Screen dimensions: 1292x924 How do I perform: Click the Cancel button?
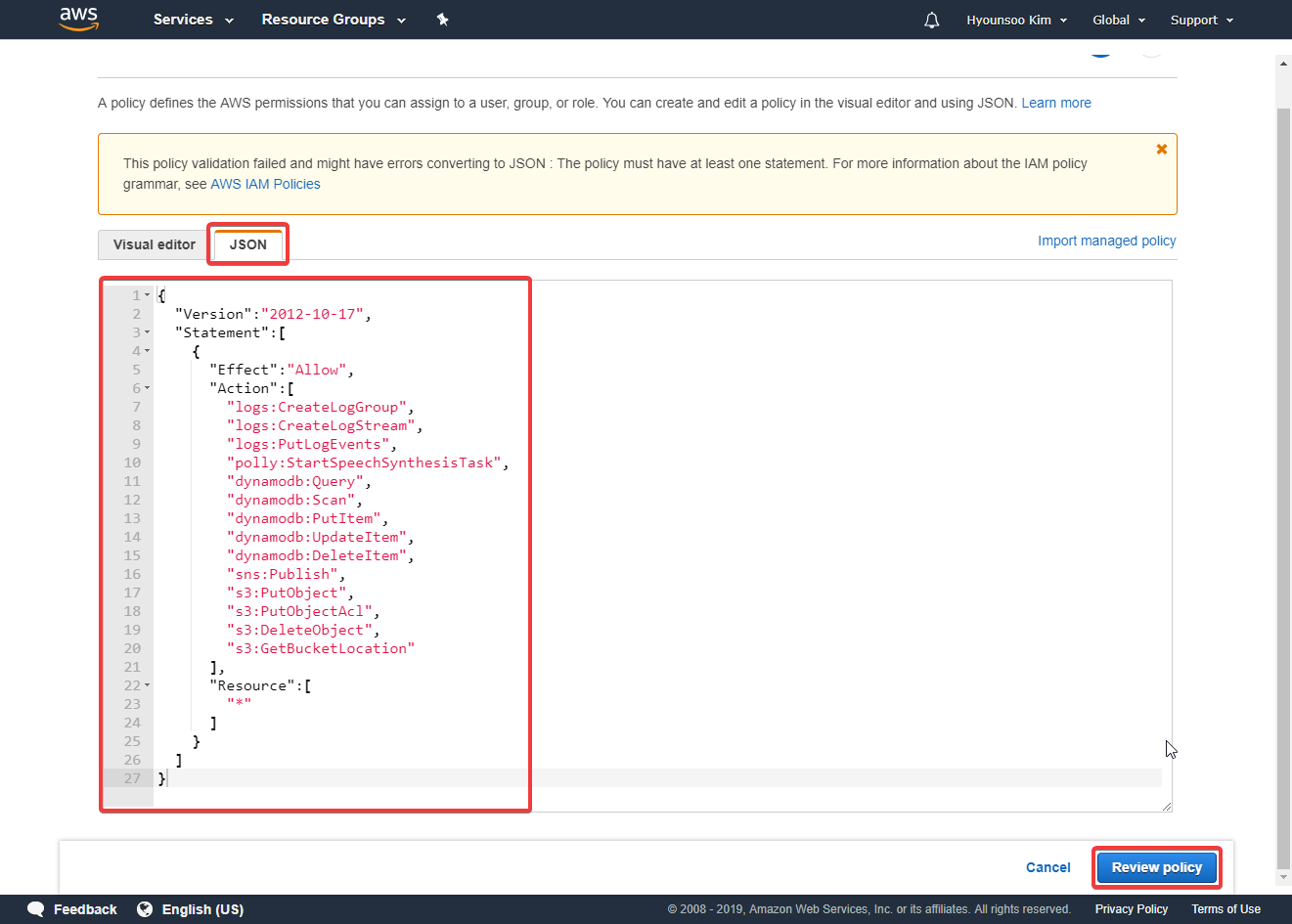coord(1048,867)
